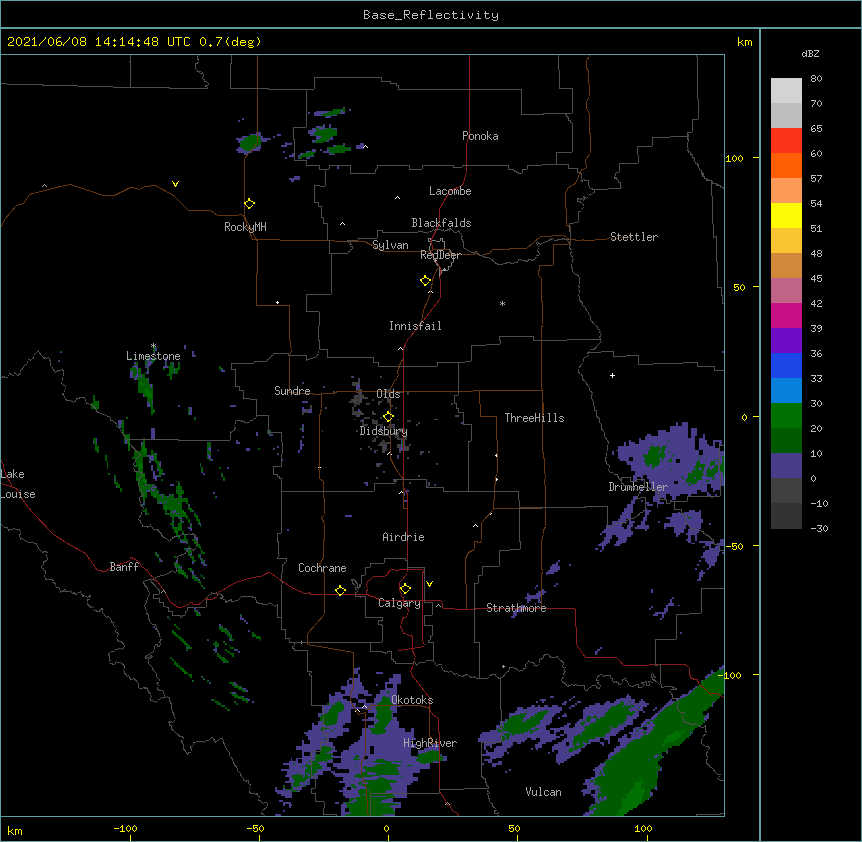This screenshot has height=842, width=862.
Task: Click the yellow V marker northwest of RockyMH
Action: point(175,184)
